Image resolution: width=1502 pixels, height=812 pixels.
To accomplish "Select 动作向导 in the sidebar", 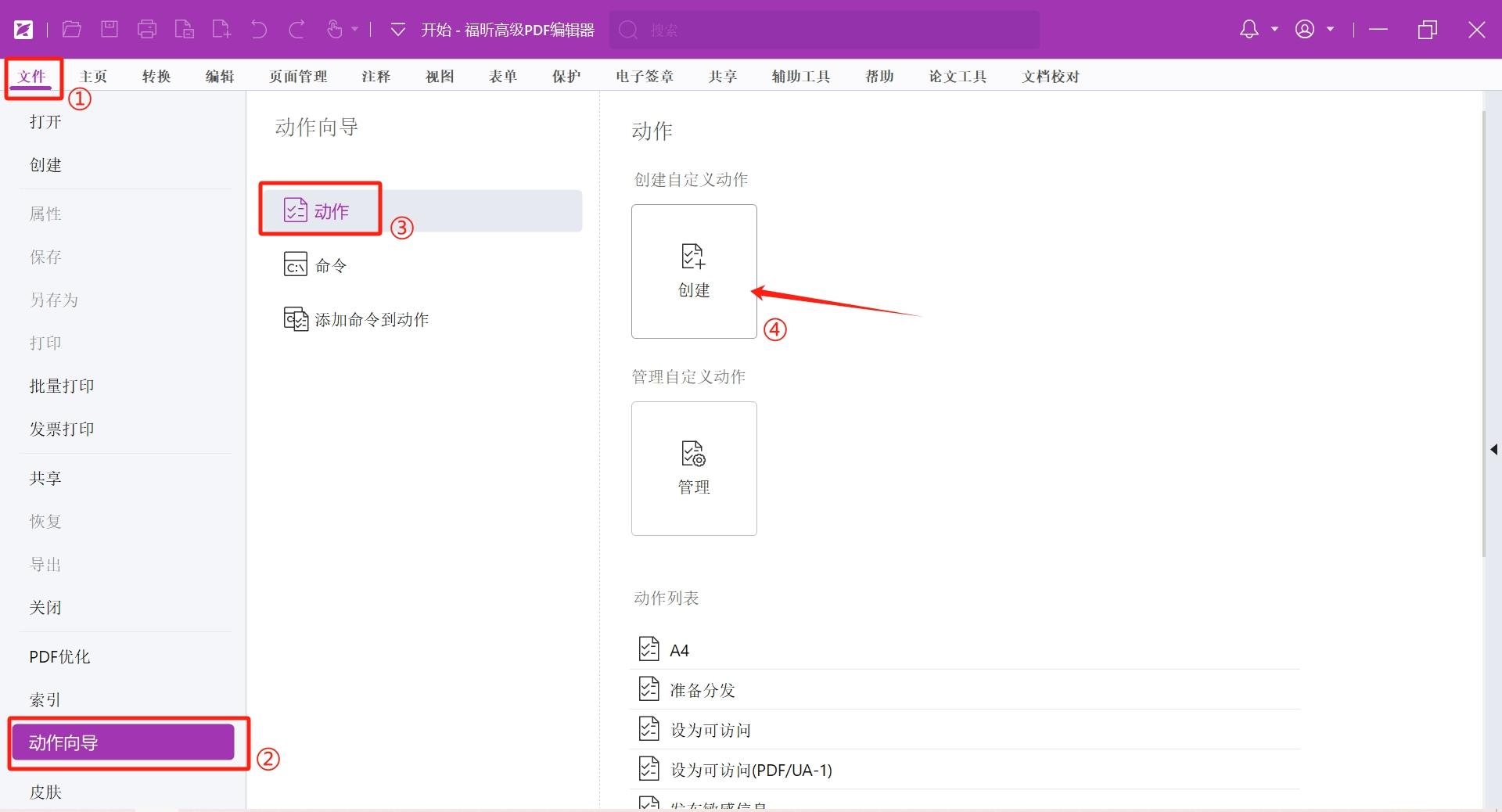I will (x=123, y=742).
